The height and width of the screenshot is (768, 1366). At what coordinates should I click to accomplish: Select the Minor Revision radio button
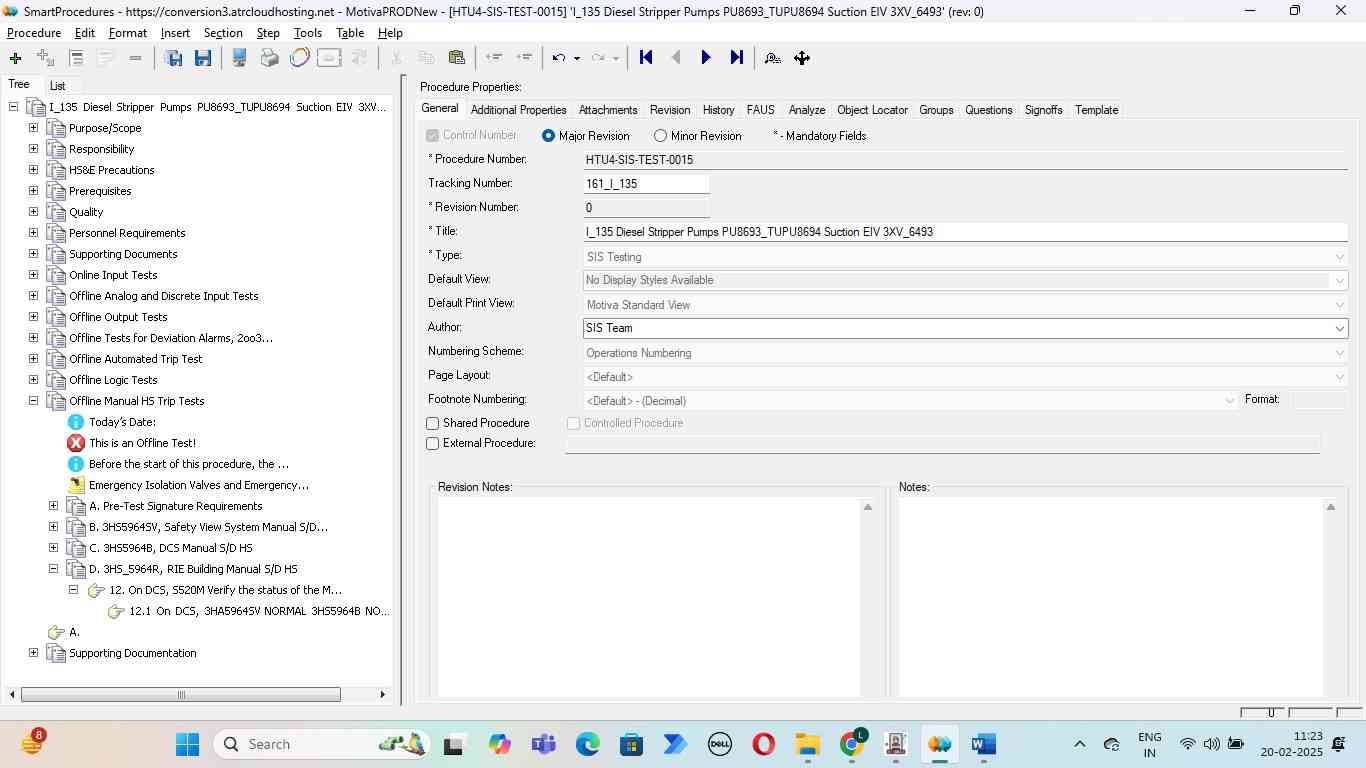tap(660, 136)
